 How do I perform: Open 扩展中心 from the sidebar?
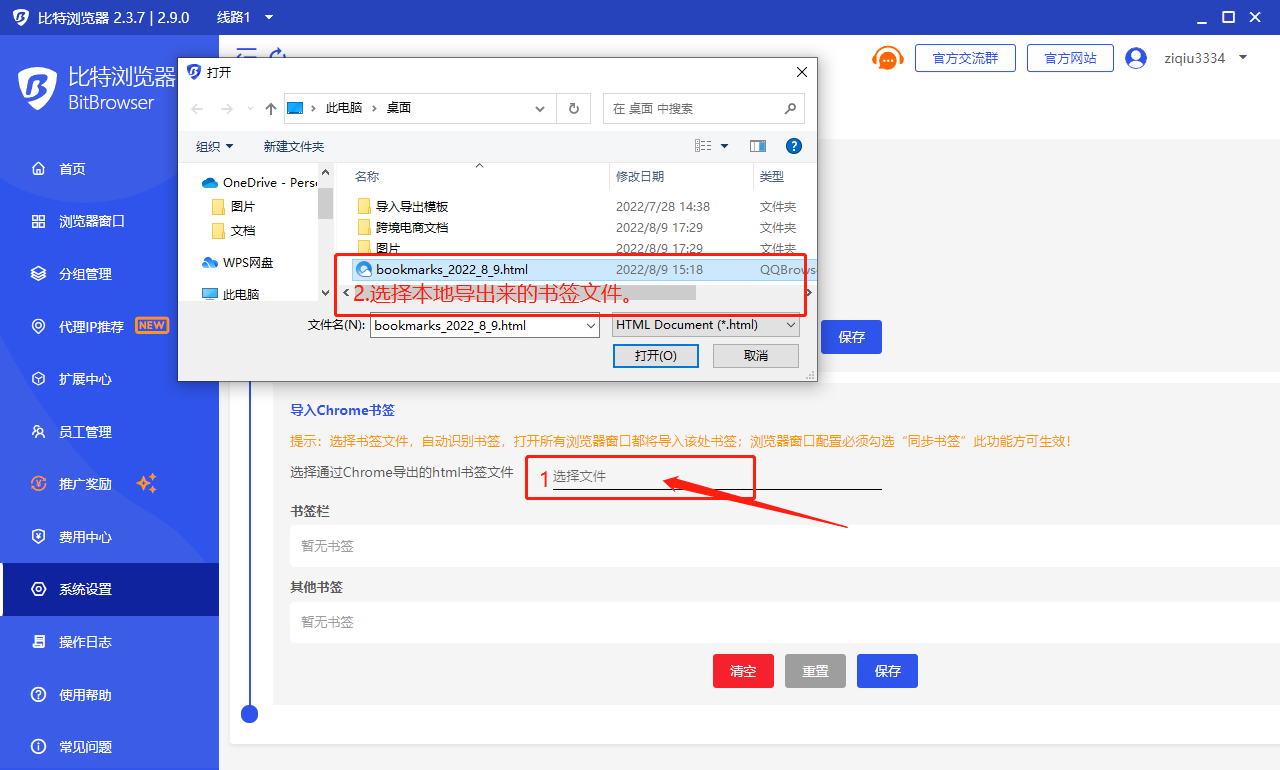tap(85, 379)
